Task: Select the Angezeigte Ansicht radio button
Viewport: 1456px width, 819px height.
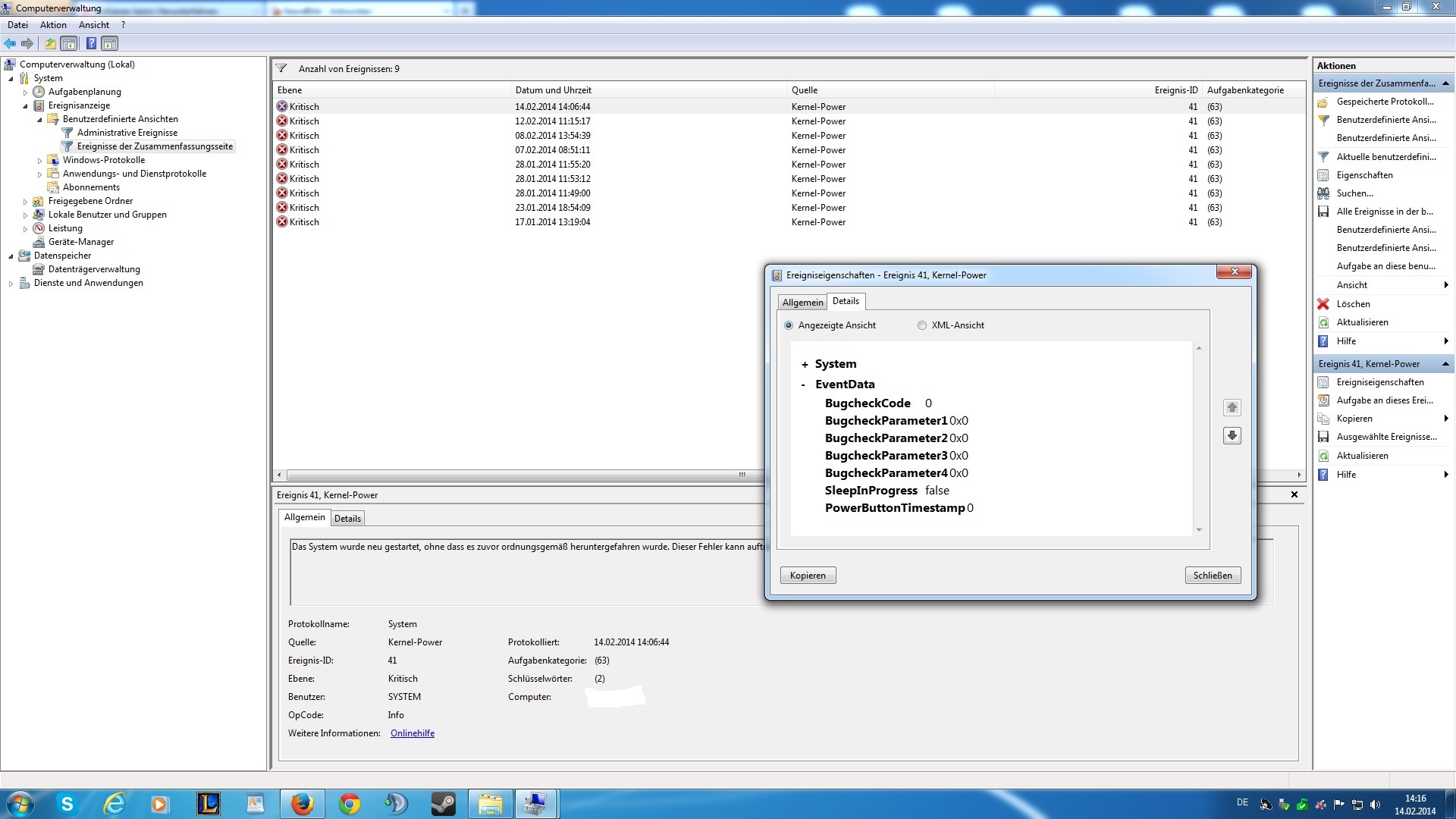Action: tap(789, 325)
